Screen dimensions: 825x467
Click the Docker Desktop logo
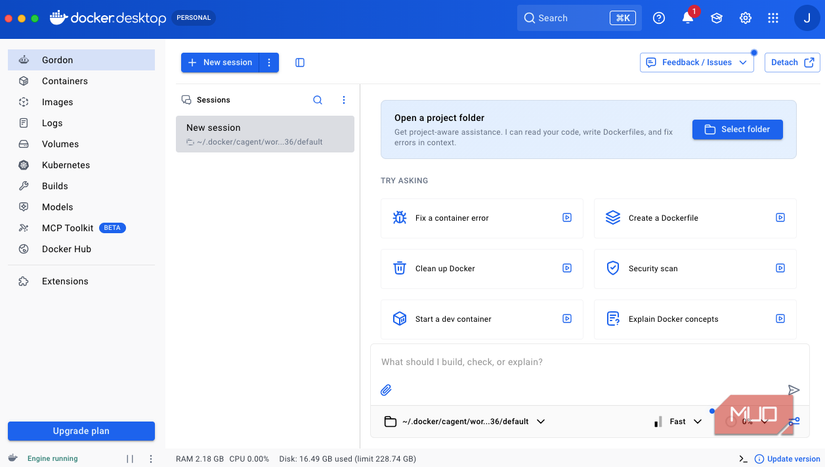coord(108,18)
